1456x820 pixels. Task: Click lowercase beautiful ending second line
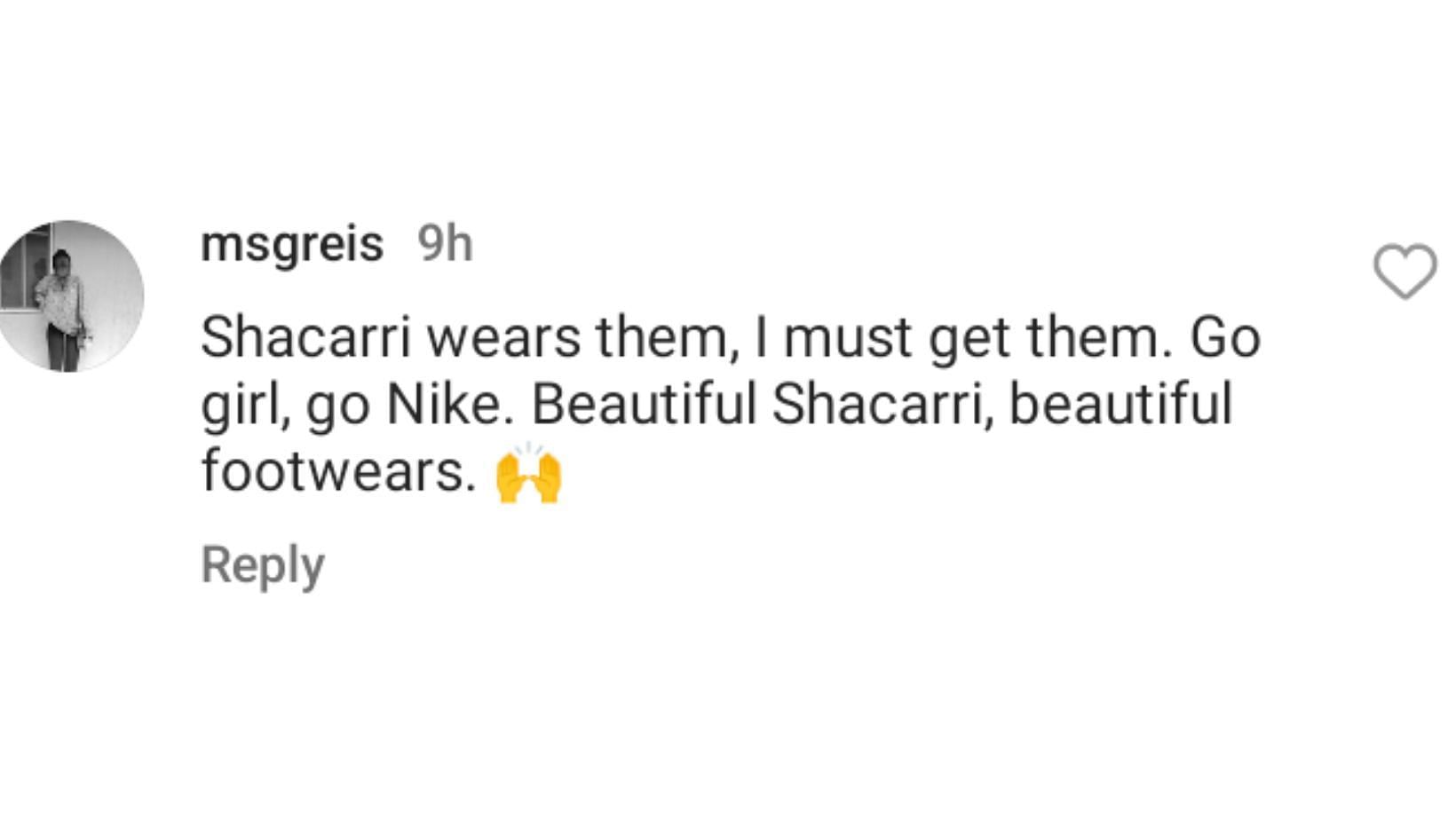[x=1120, y=405]
